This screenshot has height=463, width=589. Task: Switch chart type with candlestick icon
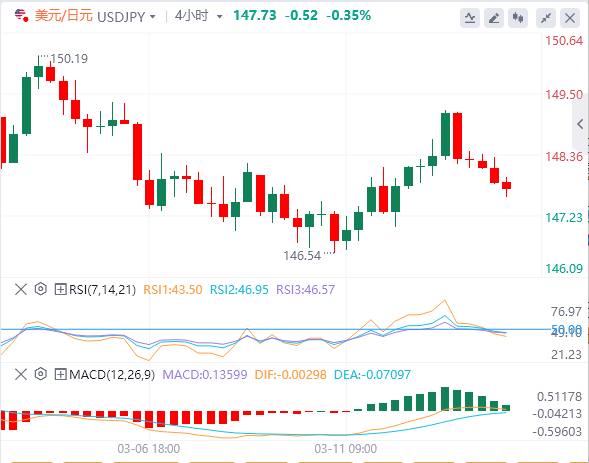tap(518, 18)
